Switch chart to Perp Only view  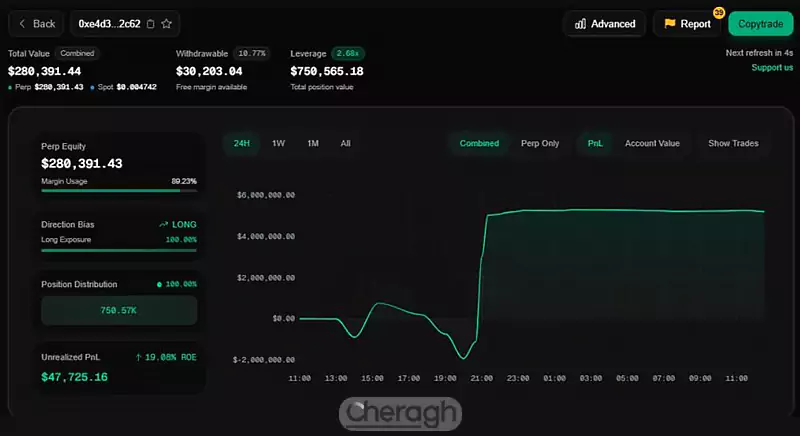coord(540,143)
